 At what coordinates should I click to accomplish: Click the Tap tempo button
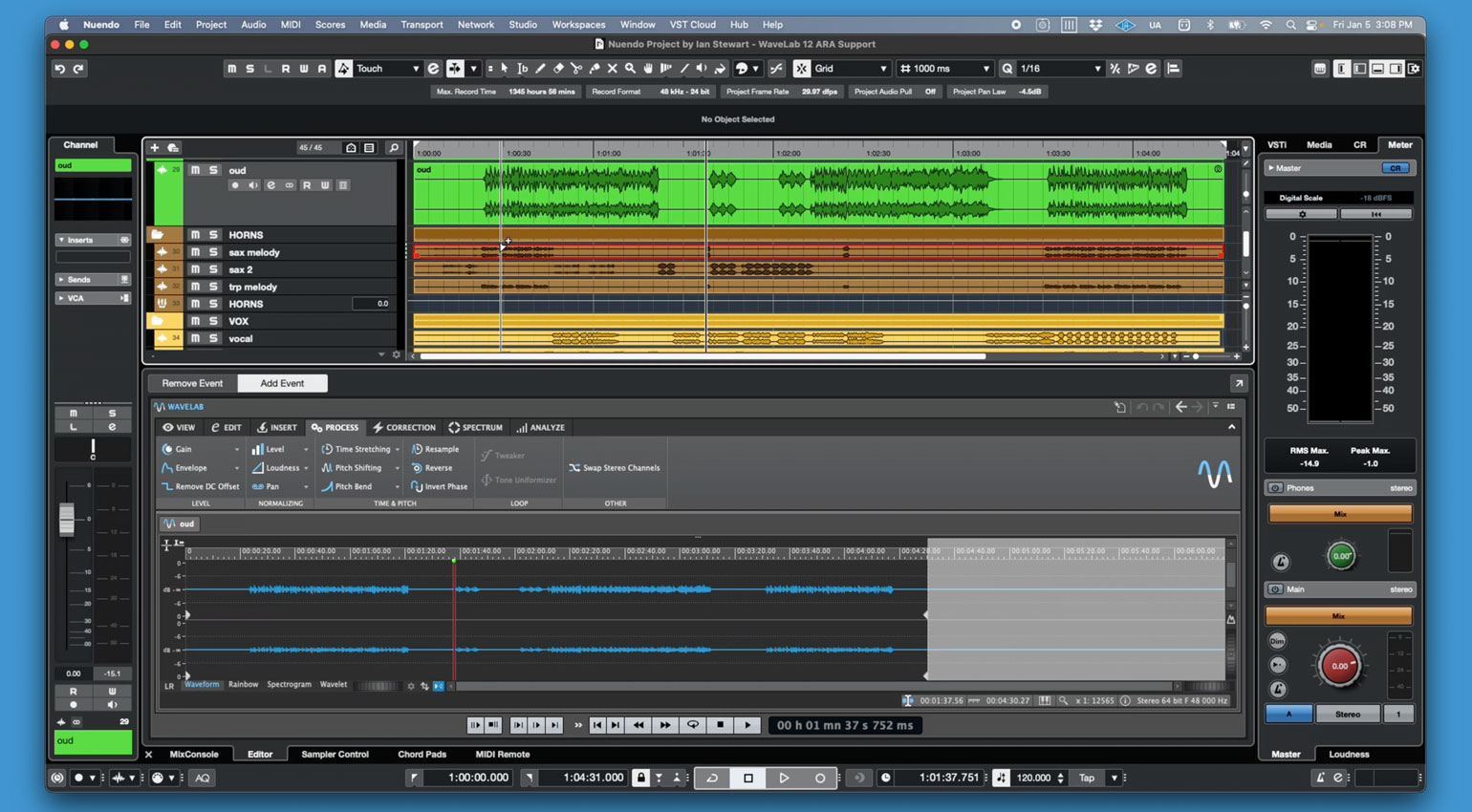coord(1087,778)
